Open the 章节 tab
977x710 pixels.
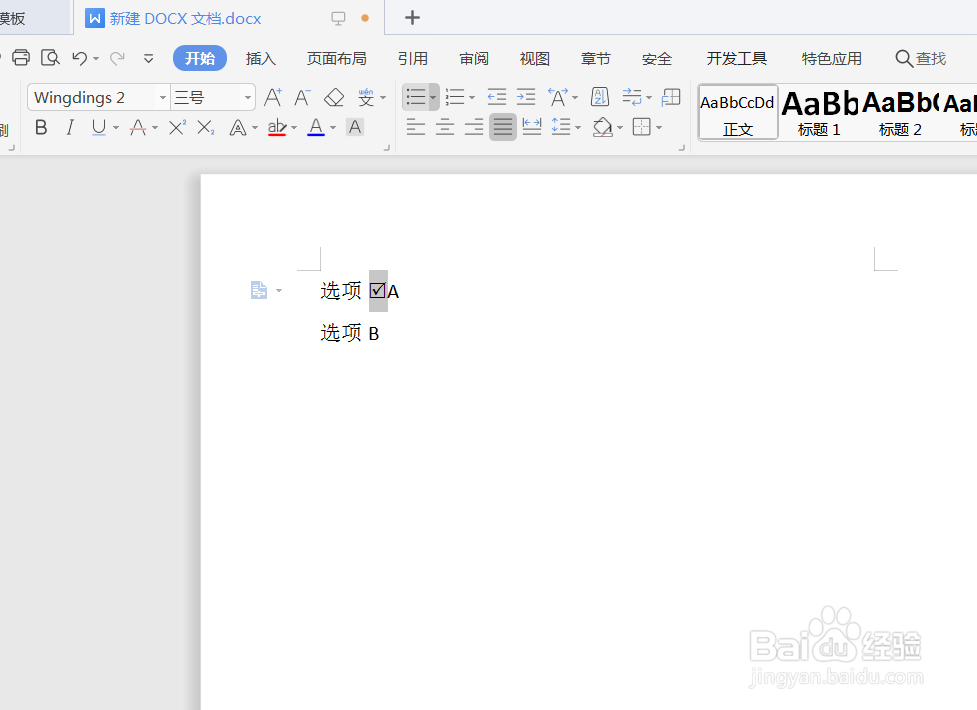[x=596, y=59]
